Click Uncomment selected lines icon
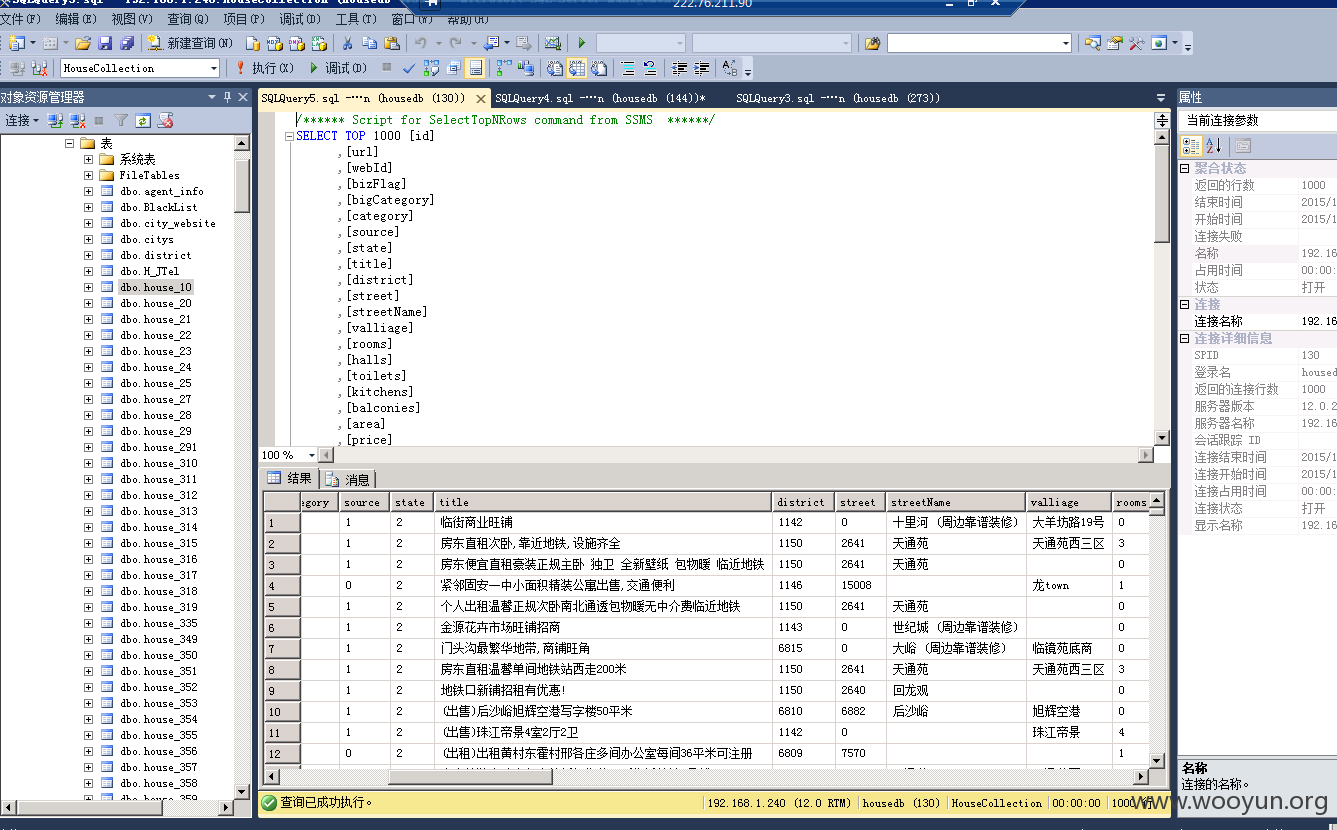 tap(650, 68)
